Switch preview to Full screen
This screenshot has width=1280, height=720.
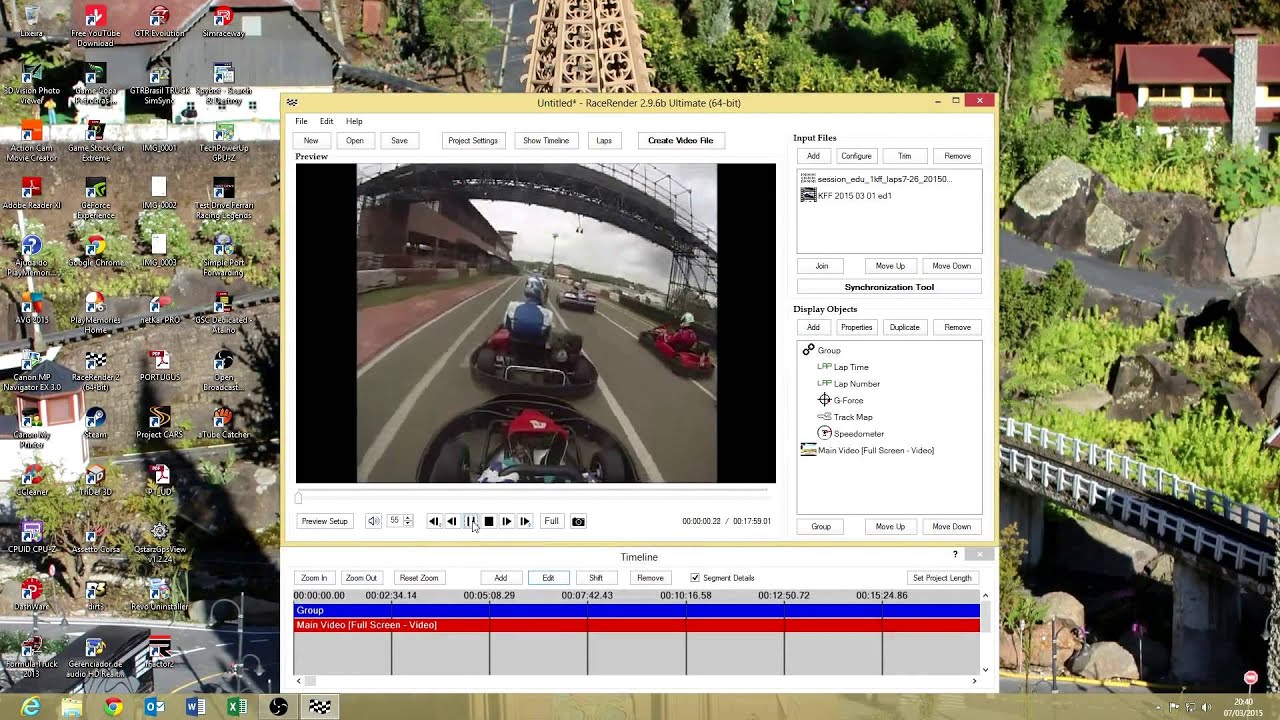click(x=551, y=521)
